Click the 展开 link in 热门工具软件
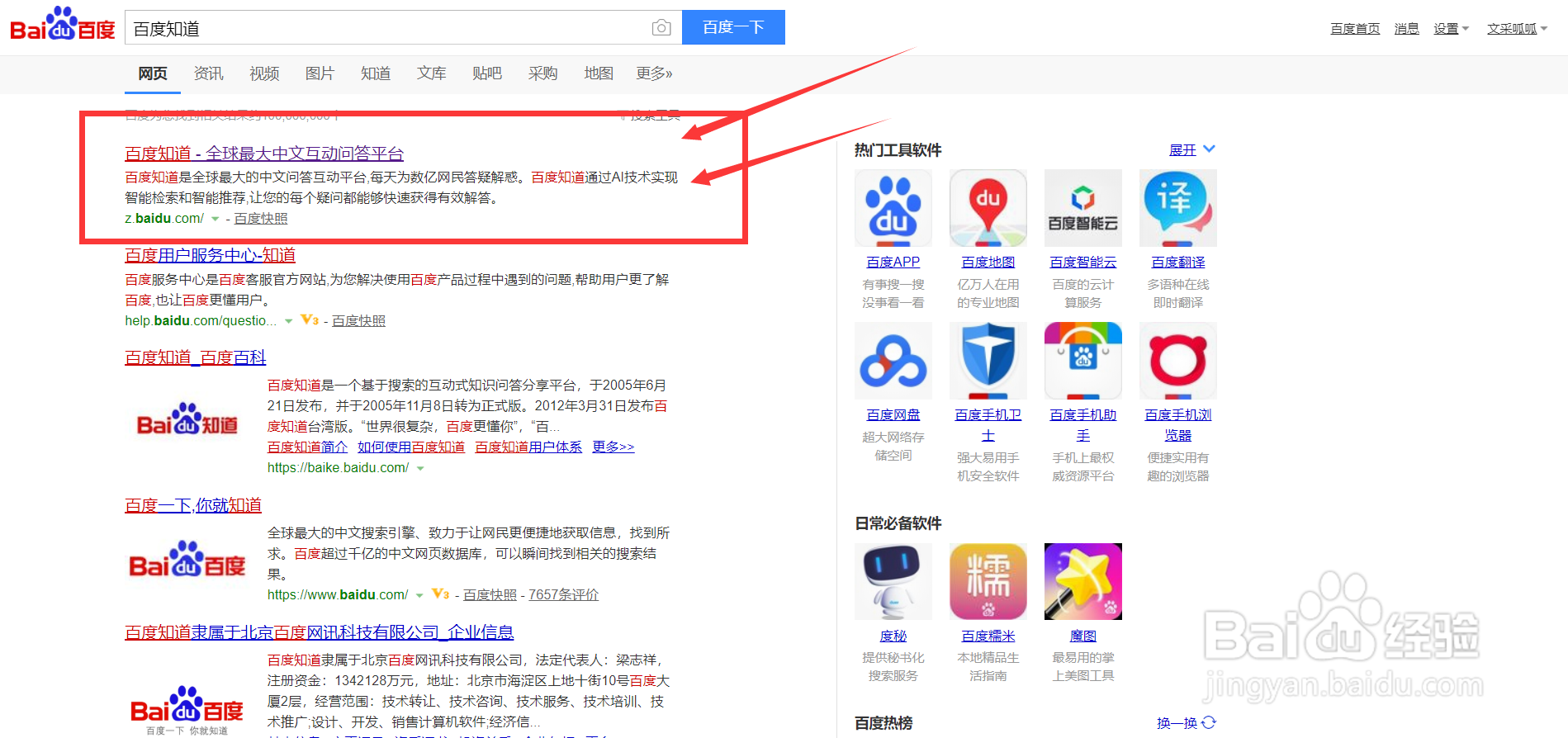The height and width of the screenshot is (738, 1568). click(1182, 150)
